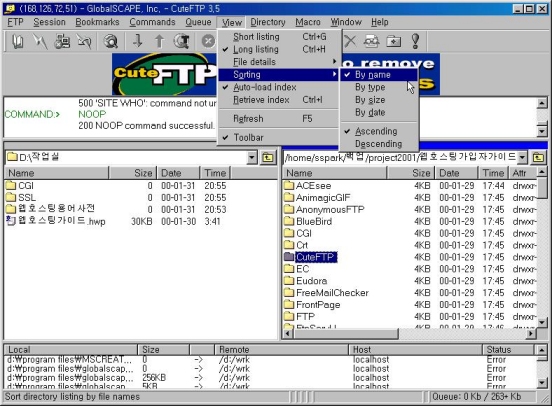Click the local pane parent folder button

[x=268, y=157]
